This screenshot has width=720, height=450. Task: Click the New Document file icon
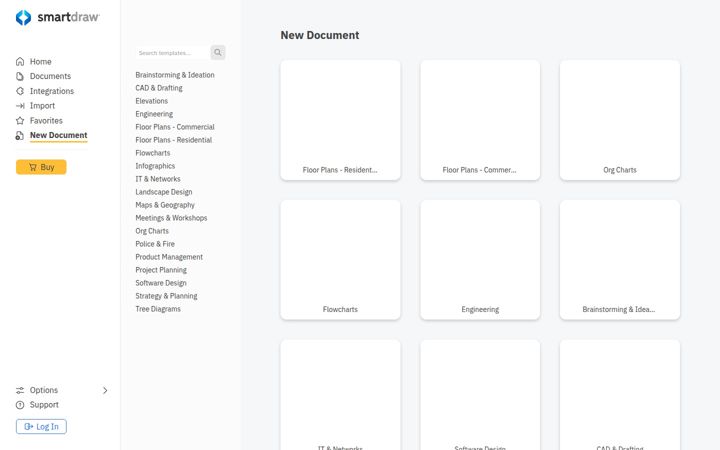tap(20, 135)
